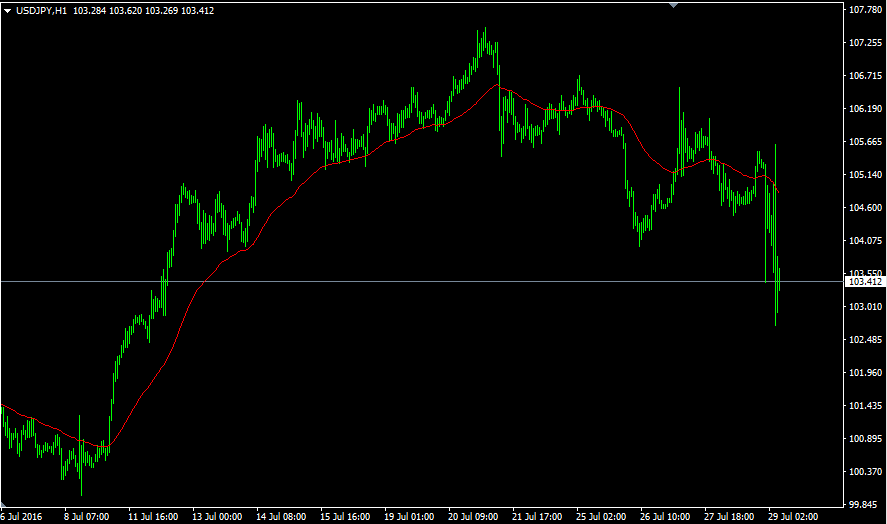Click the 100.895 price axis label
The width and height of the screenshot is (887, 524).
(x=866, y=439)
